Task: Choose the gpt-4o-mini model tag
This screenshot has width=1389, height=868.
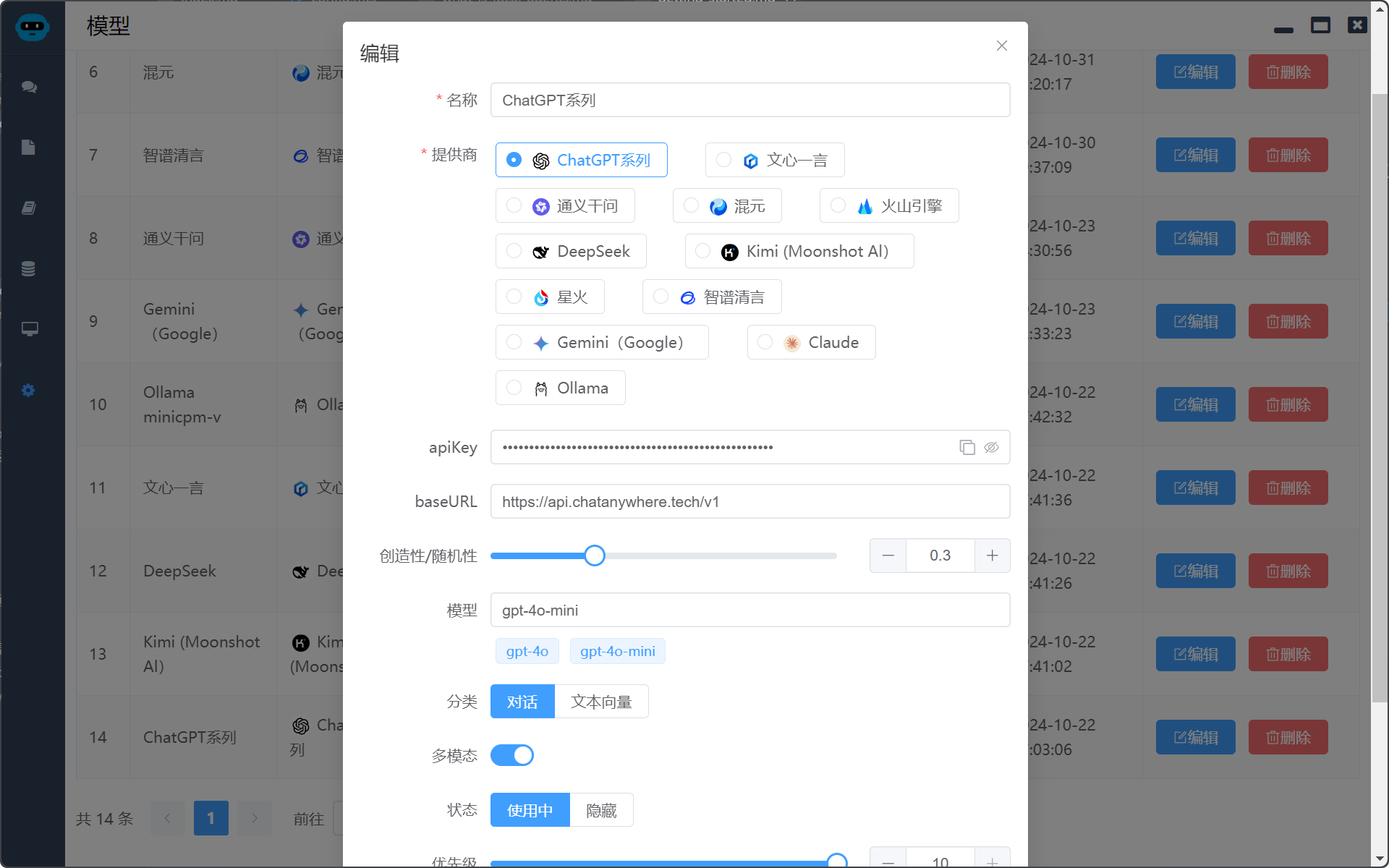Action: [617, 651]
